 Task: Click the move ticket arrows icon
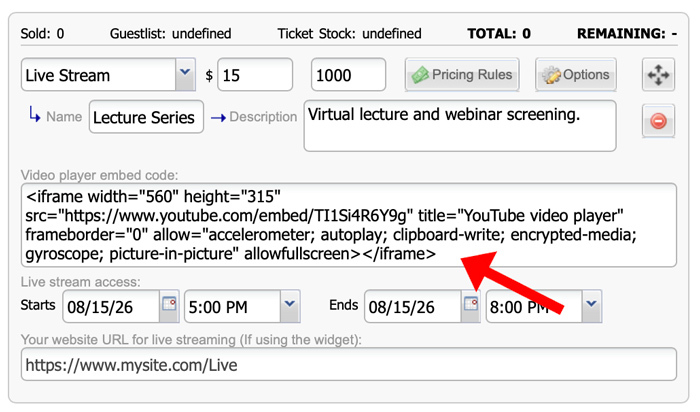[x=658, y=75]
